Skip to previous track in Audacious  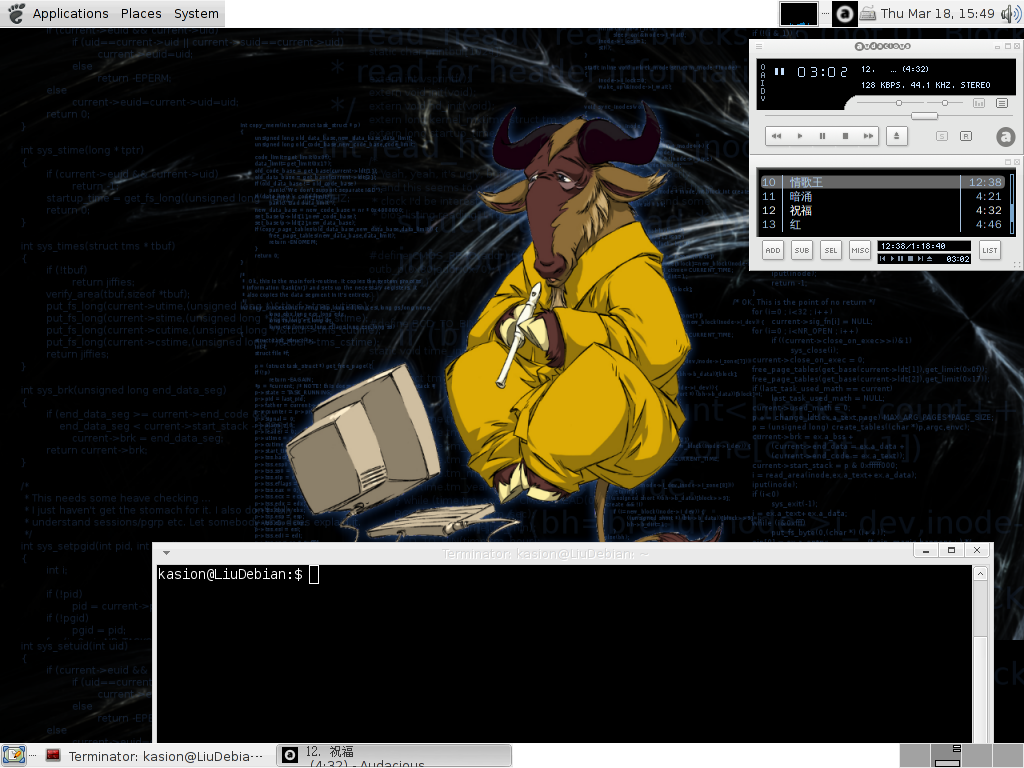(x=776, y=136)
